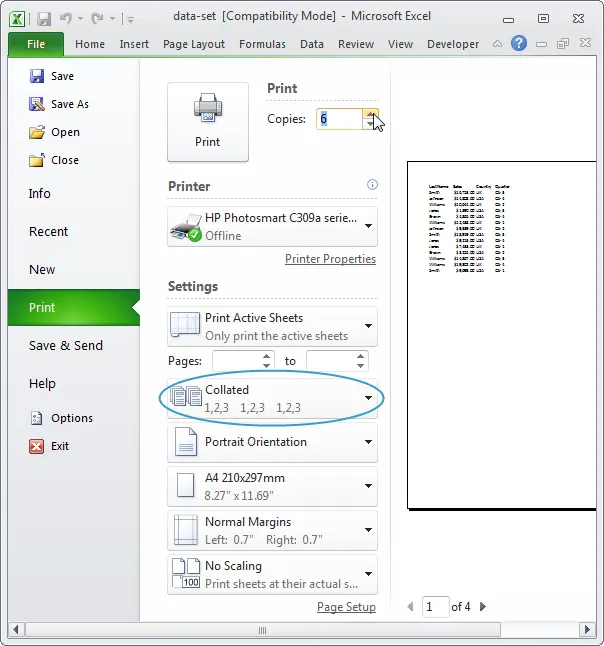Click the blue Help question mark icon
604x646 pixels.
tap(519, 43)
